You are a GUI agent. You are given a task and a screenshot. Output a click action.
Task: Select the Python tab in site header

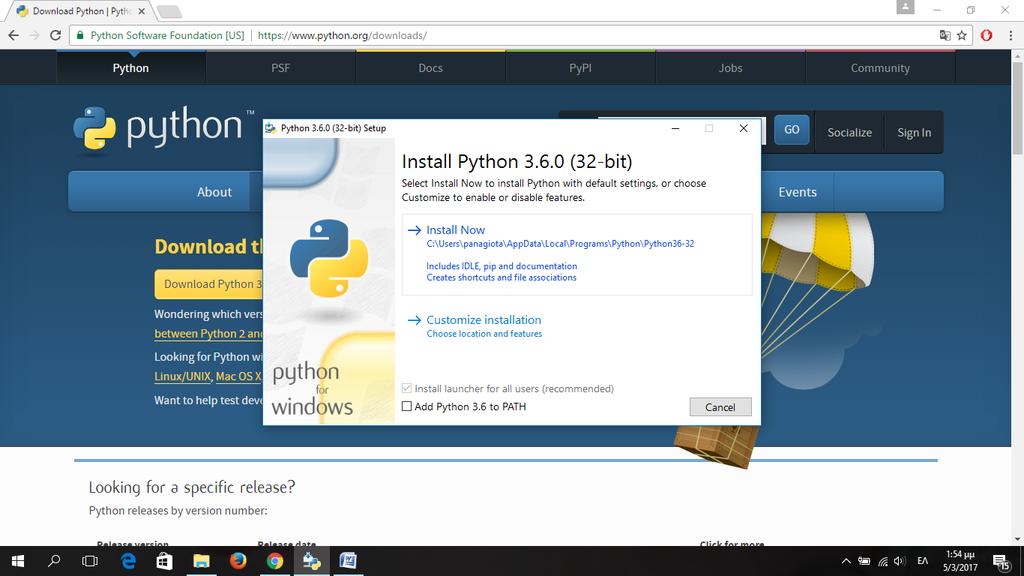tap(131, 68)
